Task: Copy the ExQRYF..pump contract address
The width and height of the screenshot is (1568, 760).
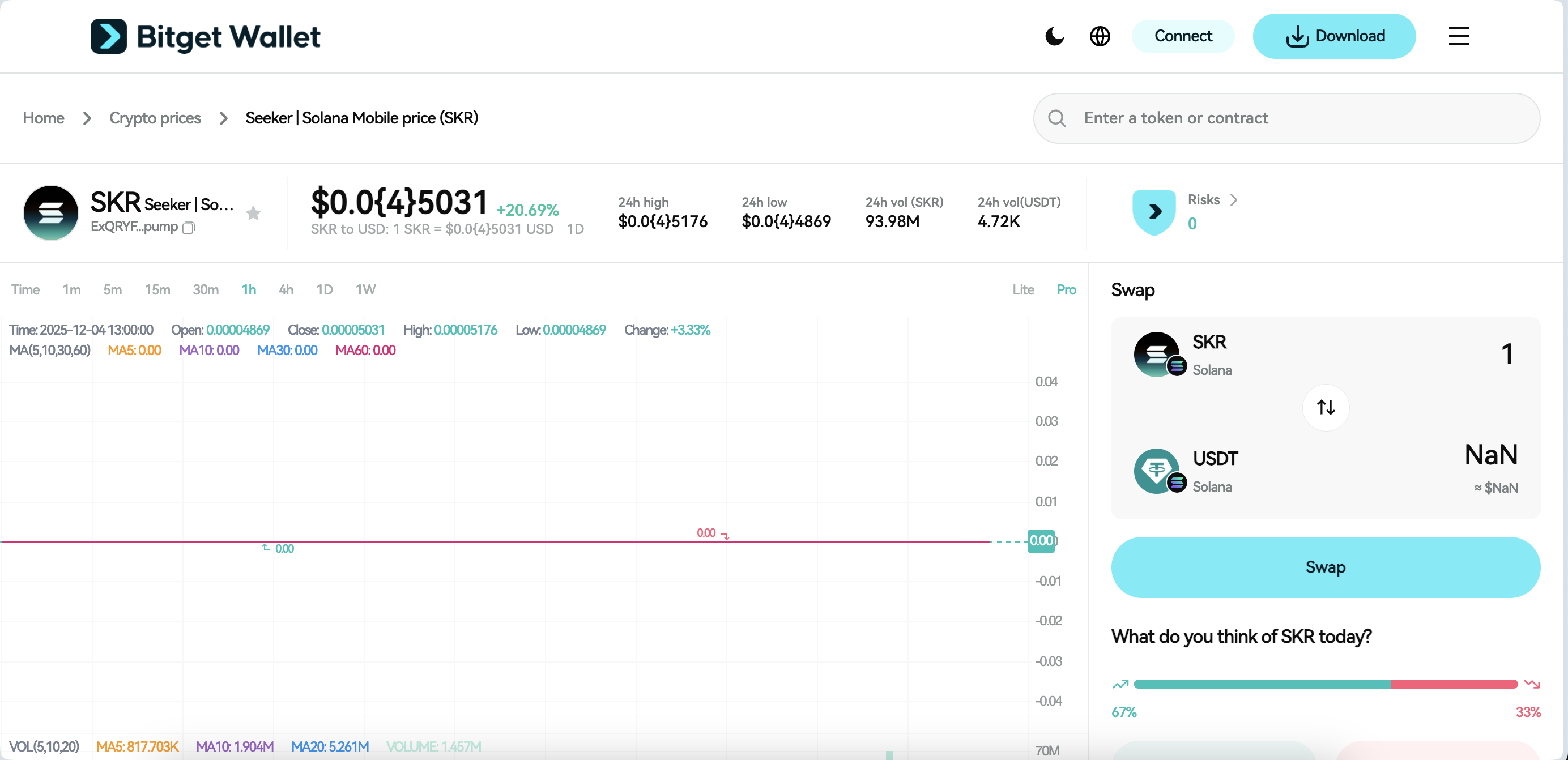Action: coord(188,228)
